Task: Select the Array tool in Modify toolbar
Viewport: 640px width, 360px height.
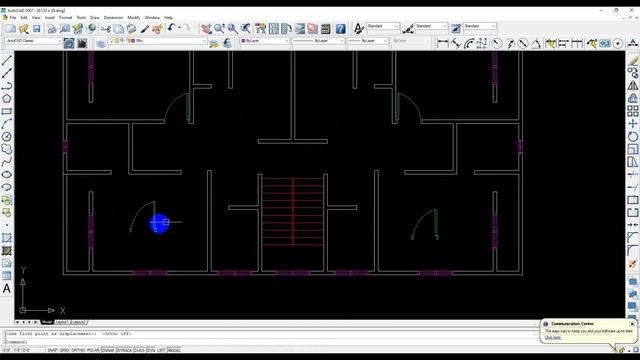Action: coord(633,111)
